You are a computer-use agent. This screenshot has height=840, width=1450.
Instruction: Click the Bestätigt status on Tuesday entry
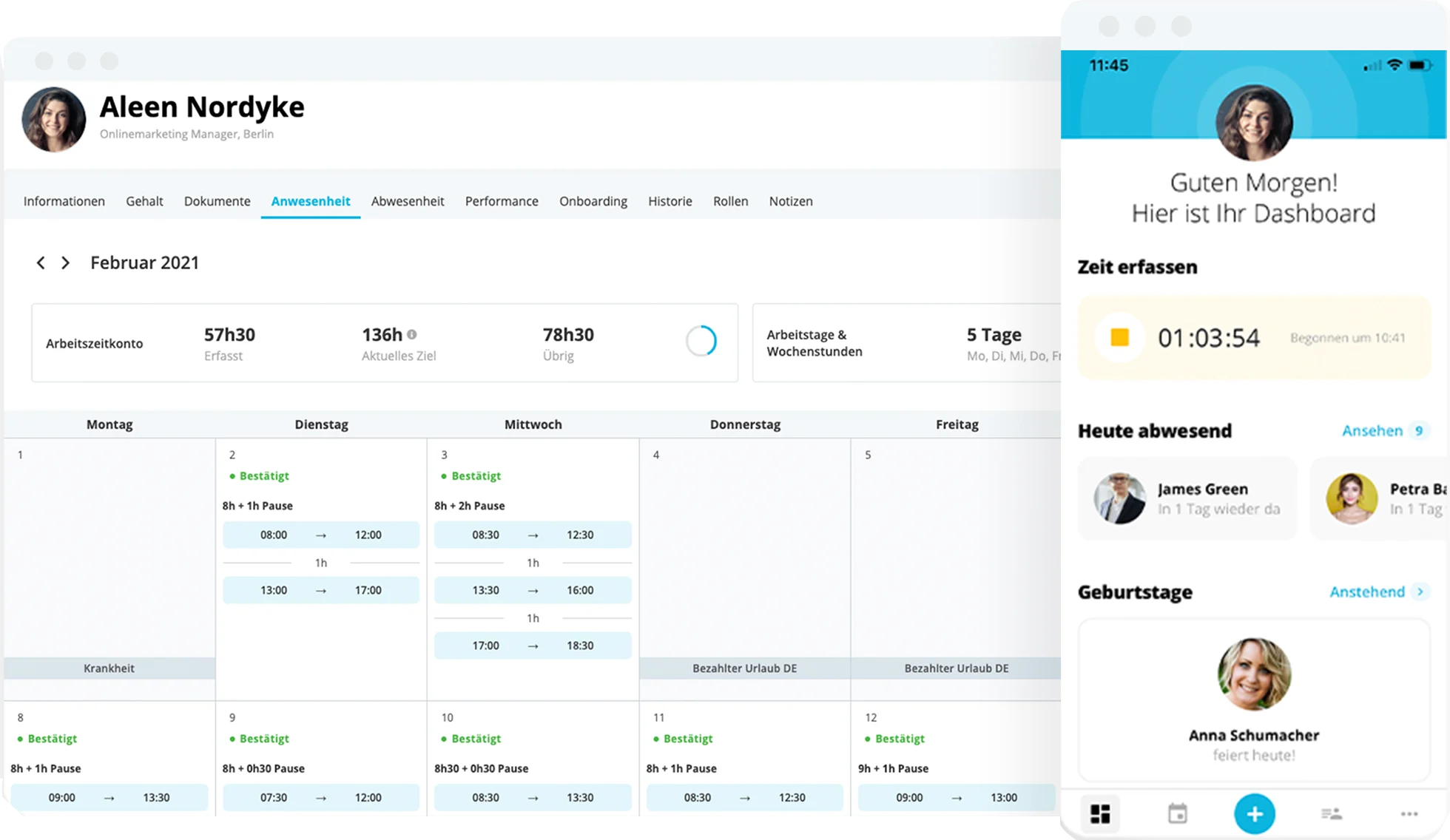tap(264, 475)
